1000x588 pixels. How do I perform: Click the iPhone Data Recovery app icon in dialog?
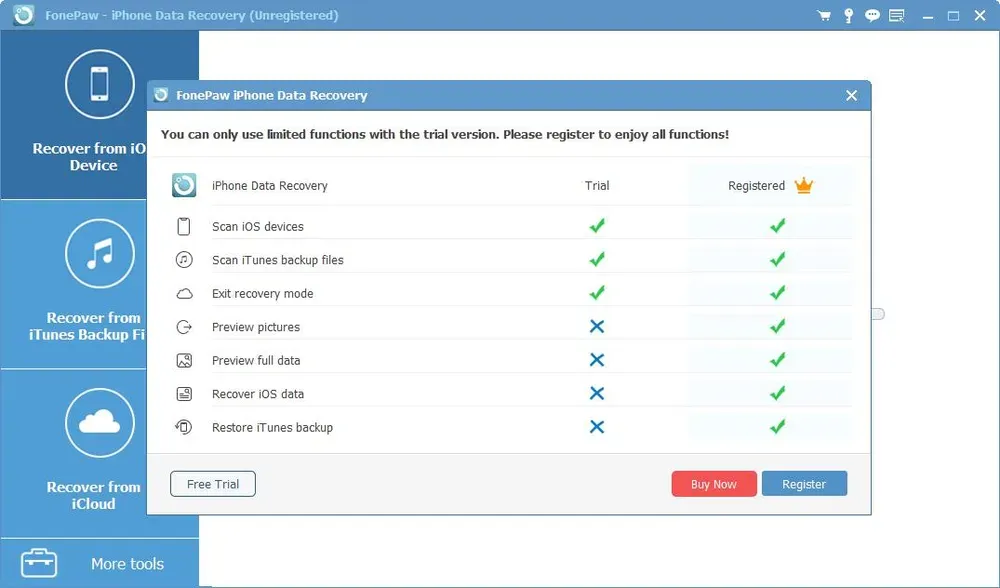click(x=184, y=185)
